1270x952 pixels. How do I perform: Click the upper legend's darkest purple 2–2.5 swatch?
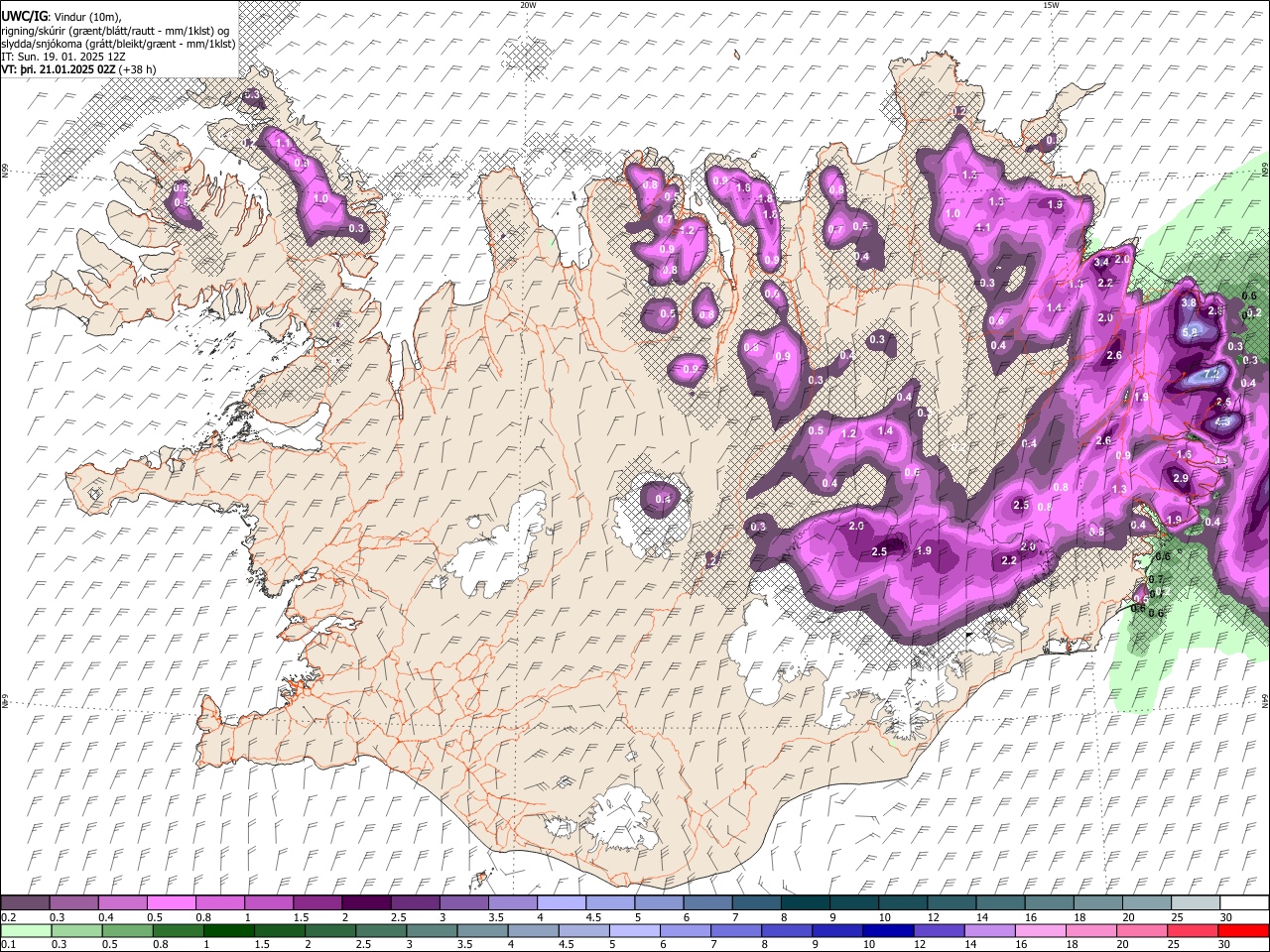(366, 901)
